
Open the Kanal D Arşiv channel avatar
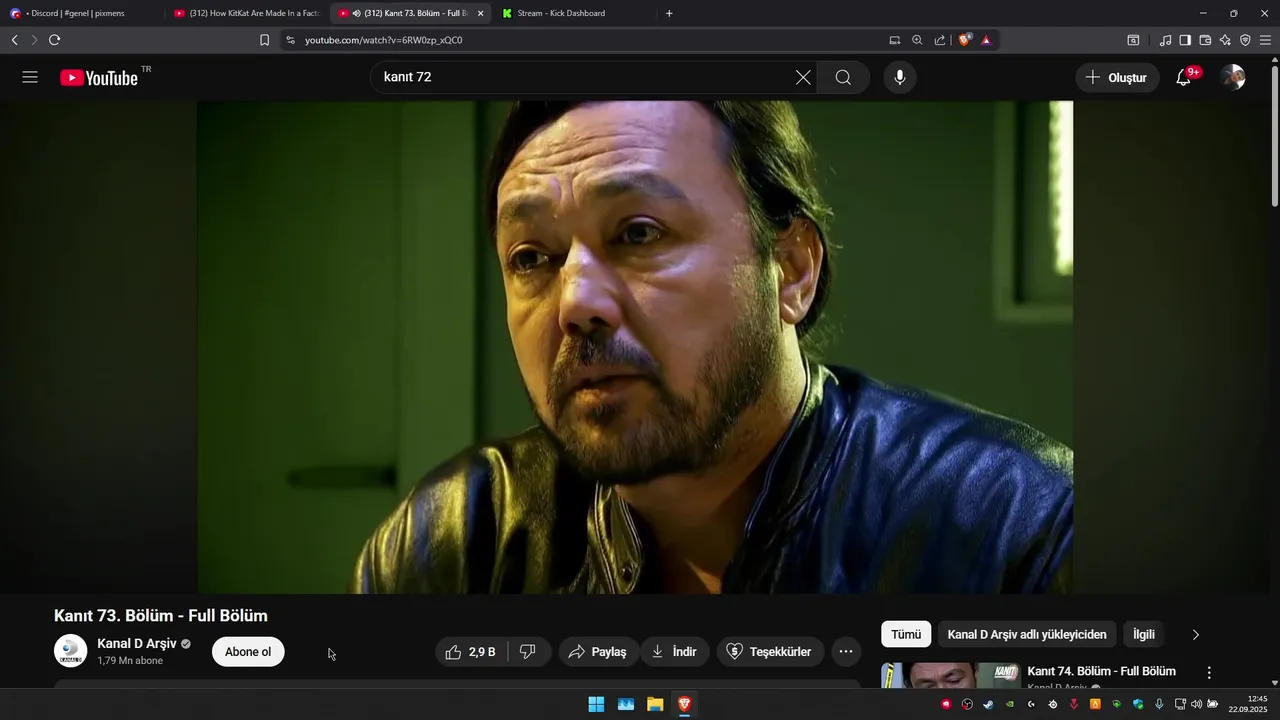(x=70, y=651)
